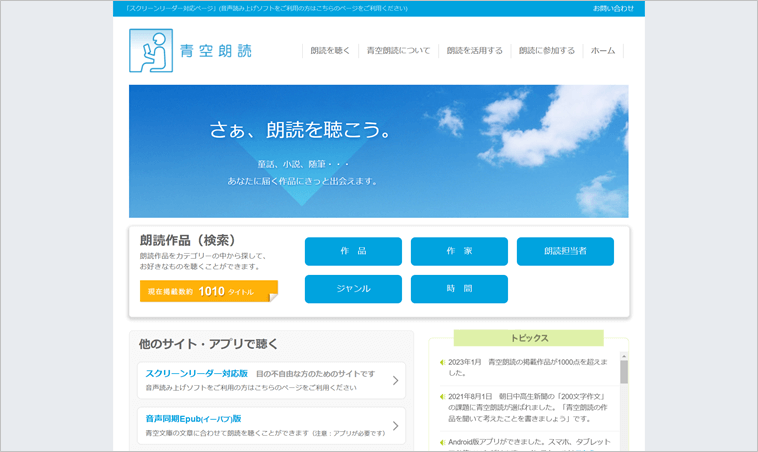758x452 pixels.
Task: Open the 青空朗読について menu item
Action: 398,50
